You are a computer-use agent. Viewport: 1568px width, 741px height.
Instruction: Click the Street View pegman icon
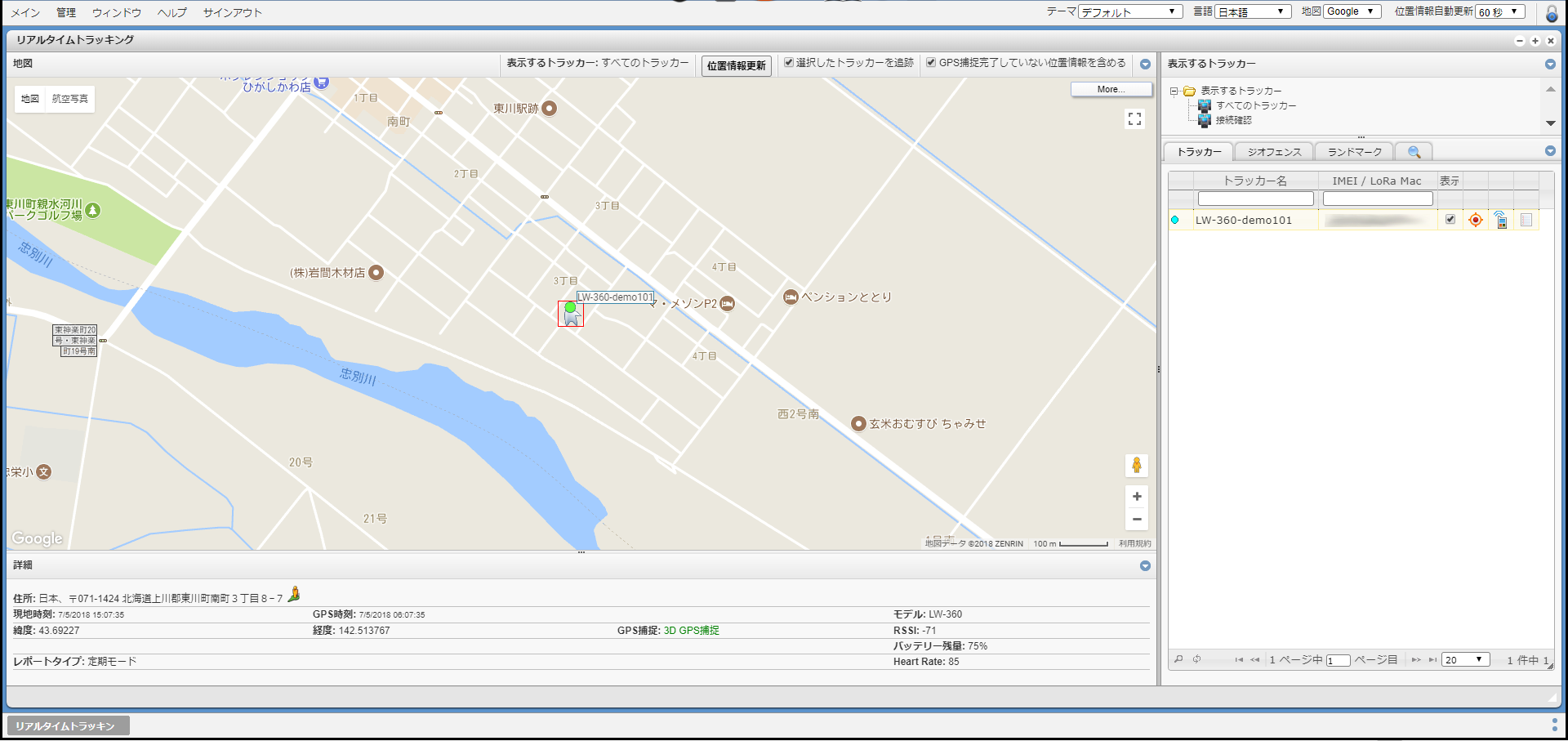pos(1136,466)
